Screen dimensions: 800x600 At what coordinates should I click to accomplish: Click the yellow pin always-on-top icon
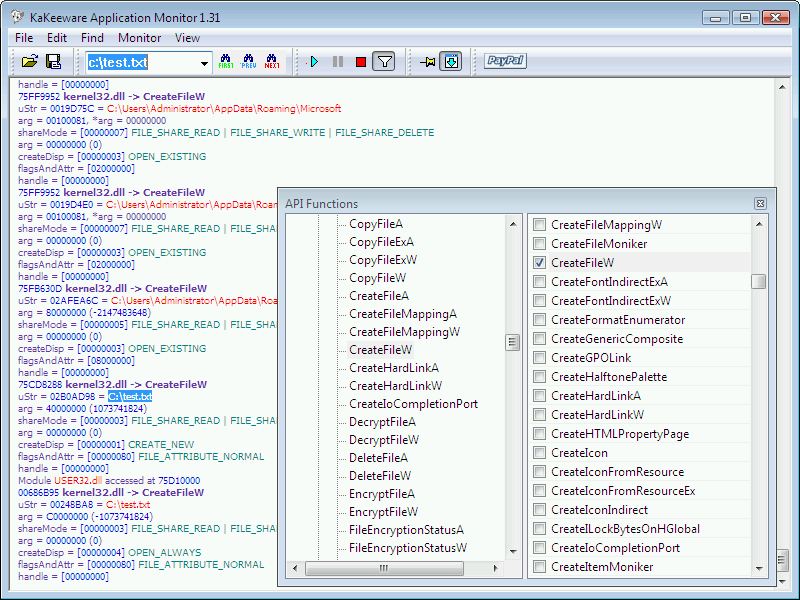428,62
